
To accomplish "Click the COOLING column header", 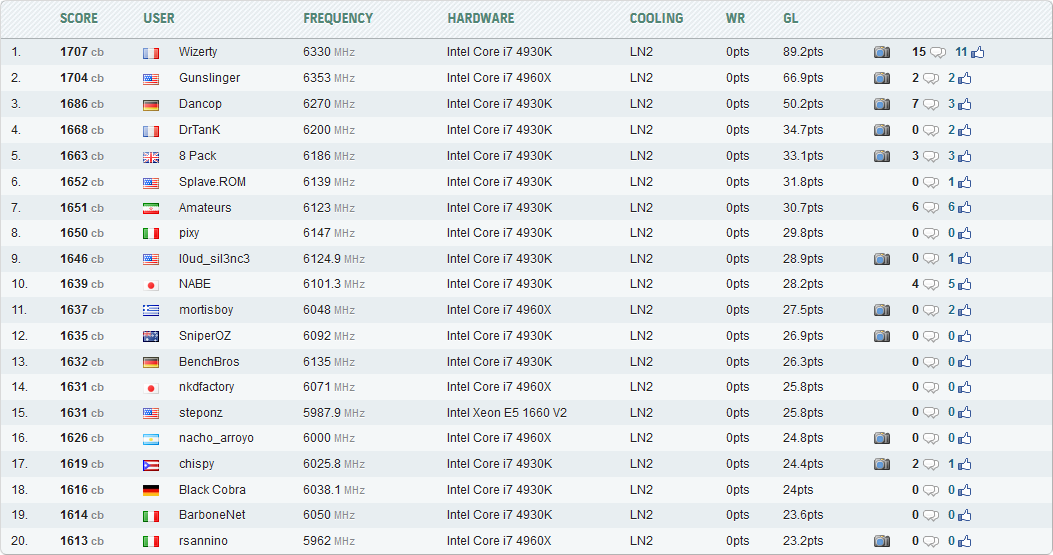I will click(656, 18).
